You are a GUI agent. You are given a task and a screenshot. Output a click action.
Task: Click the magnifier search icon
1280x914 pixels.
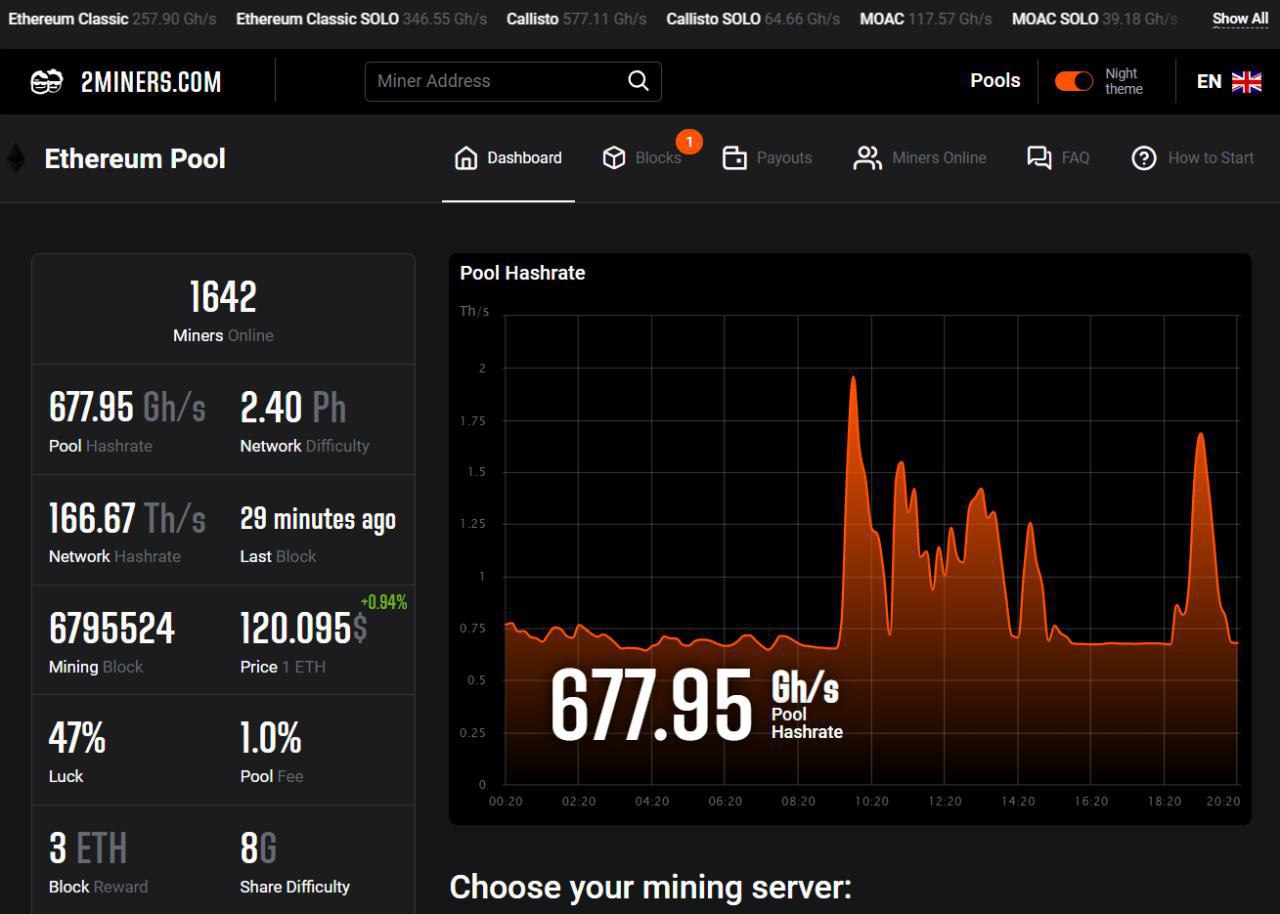(638, 81)
